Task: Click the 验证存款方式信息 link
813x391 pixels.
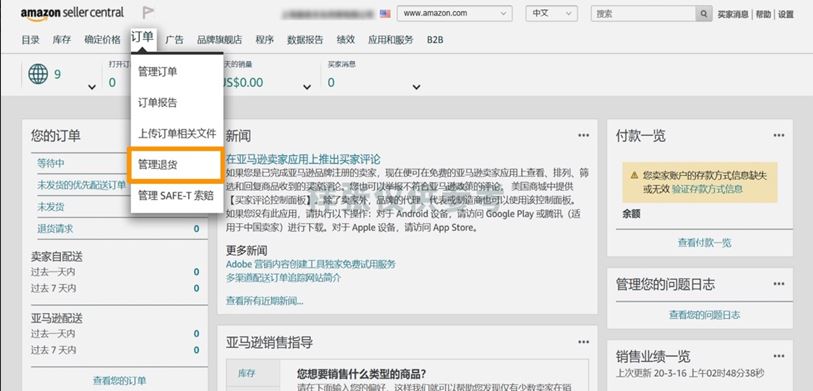Action: coord(708,189)
